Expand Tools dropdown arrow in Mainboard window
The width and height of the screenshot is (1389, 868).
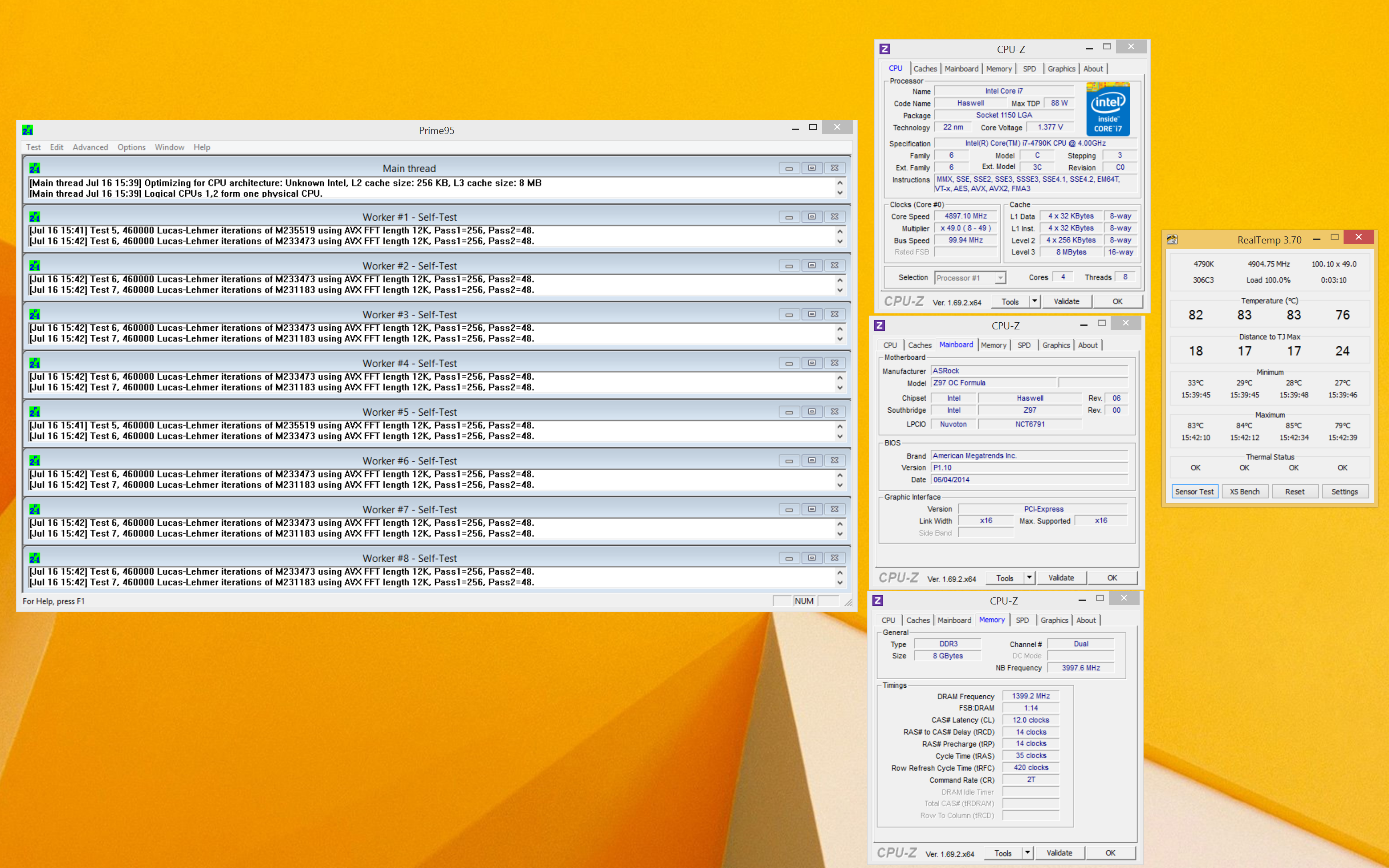tap(1030, 577)
